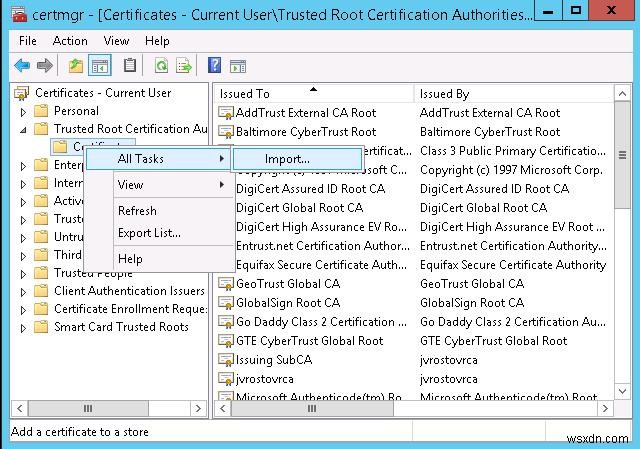Screen dimensions: 640x449
Task: Click tree pane horizontal scroll left arrow
Action: point(20,408)
